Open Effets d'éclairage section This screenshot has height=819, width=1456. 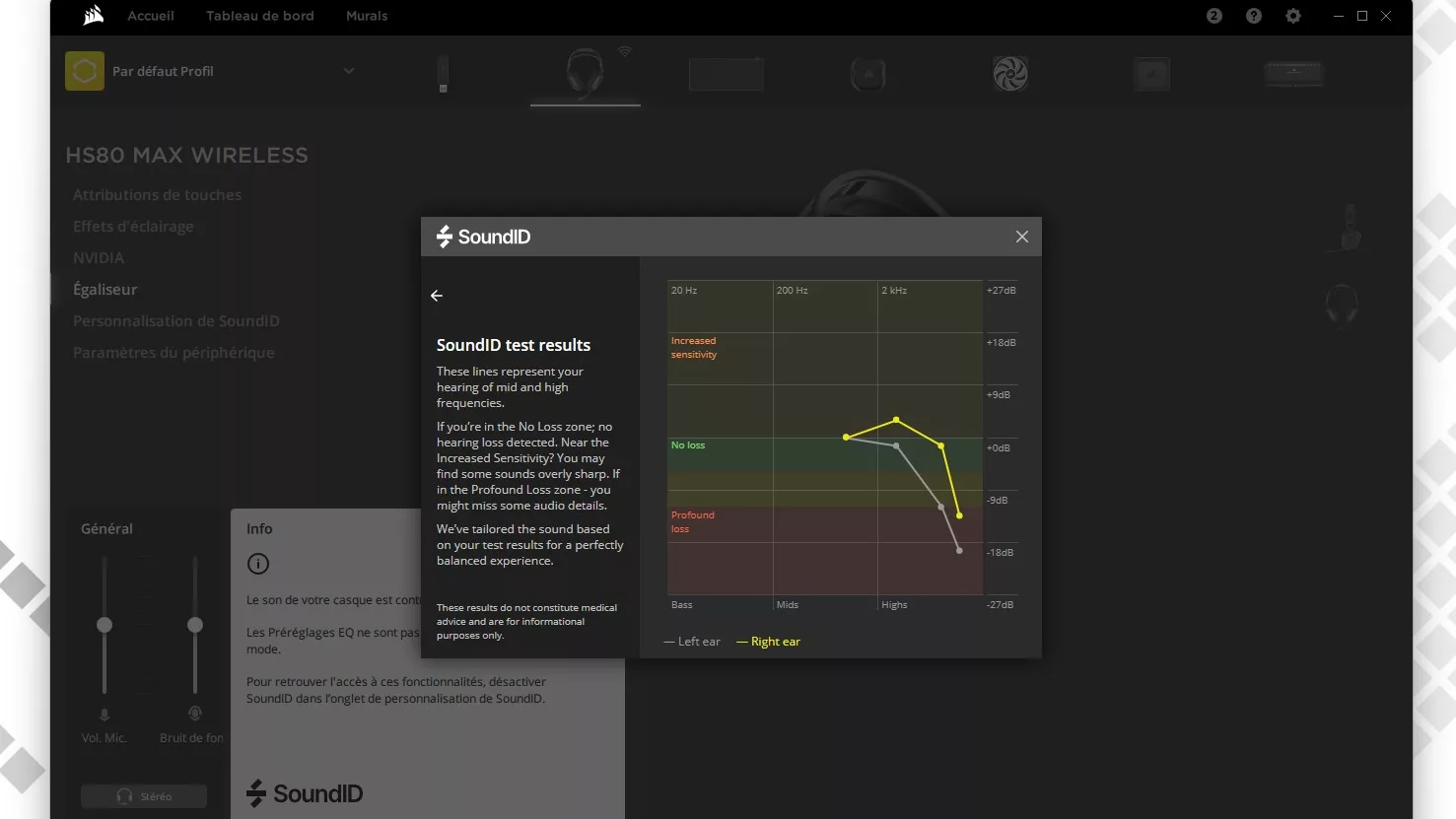coord(133,227)
